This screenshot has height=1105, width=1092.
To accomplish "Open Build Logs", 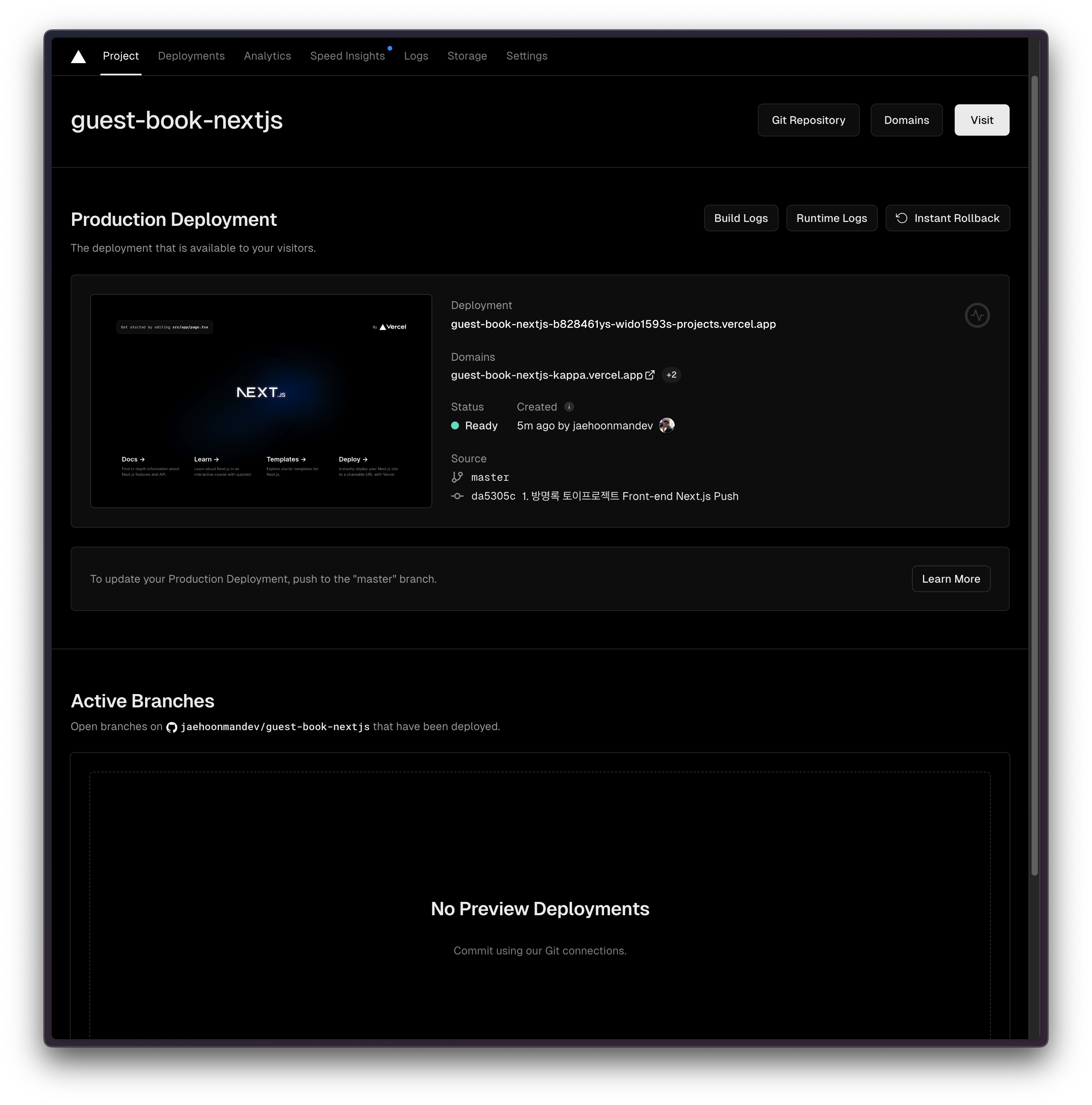I will pos(741,218).
